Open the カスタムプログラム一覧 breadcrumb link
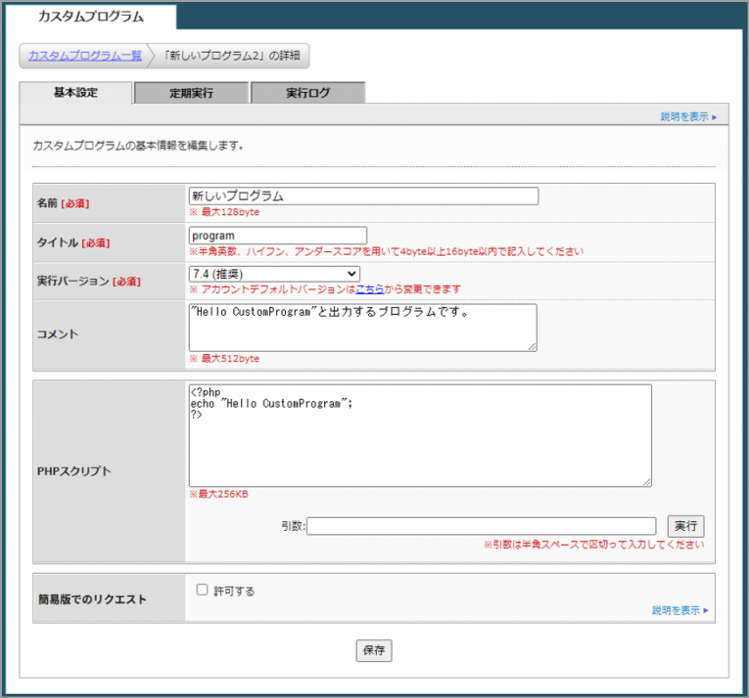The width and height of the screenshot is (749, 698). click(x=85, y=56)
